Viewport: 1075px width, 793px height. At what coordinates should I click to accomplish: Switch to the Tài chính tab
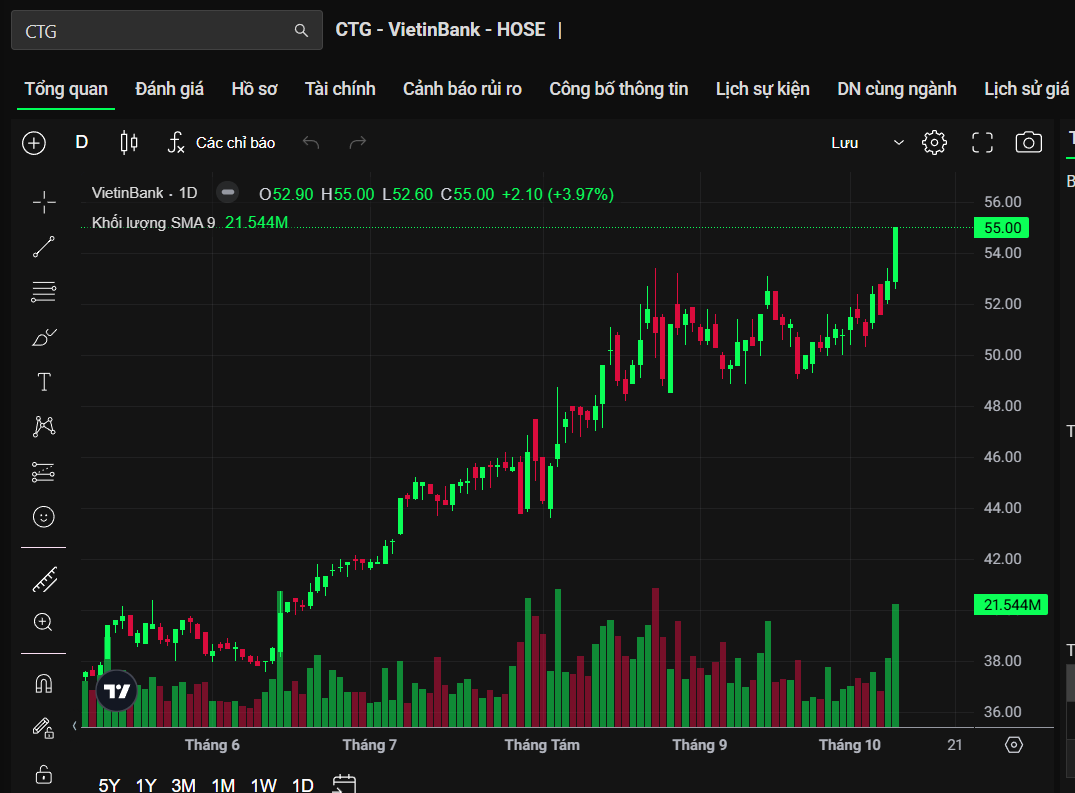point(340,89)
